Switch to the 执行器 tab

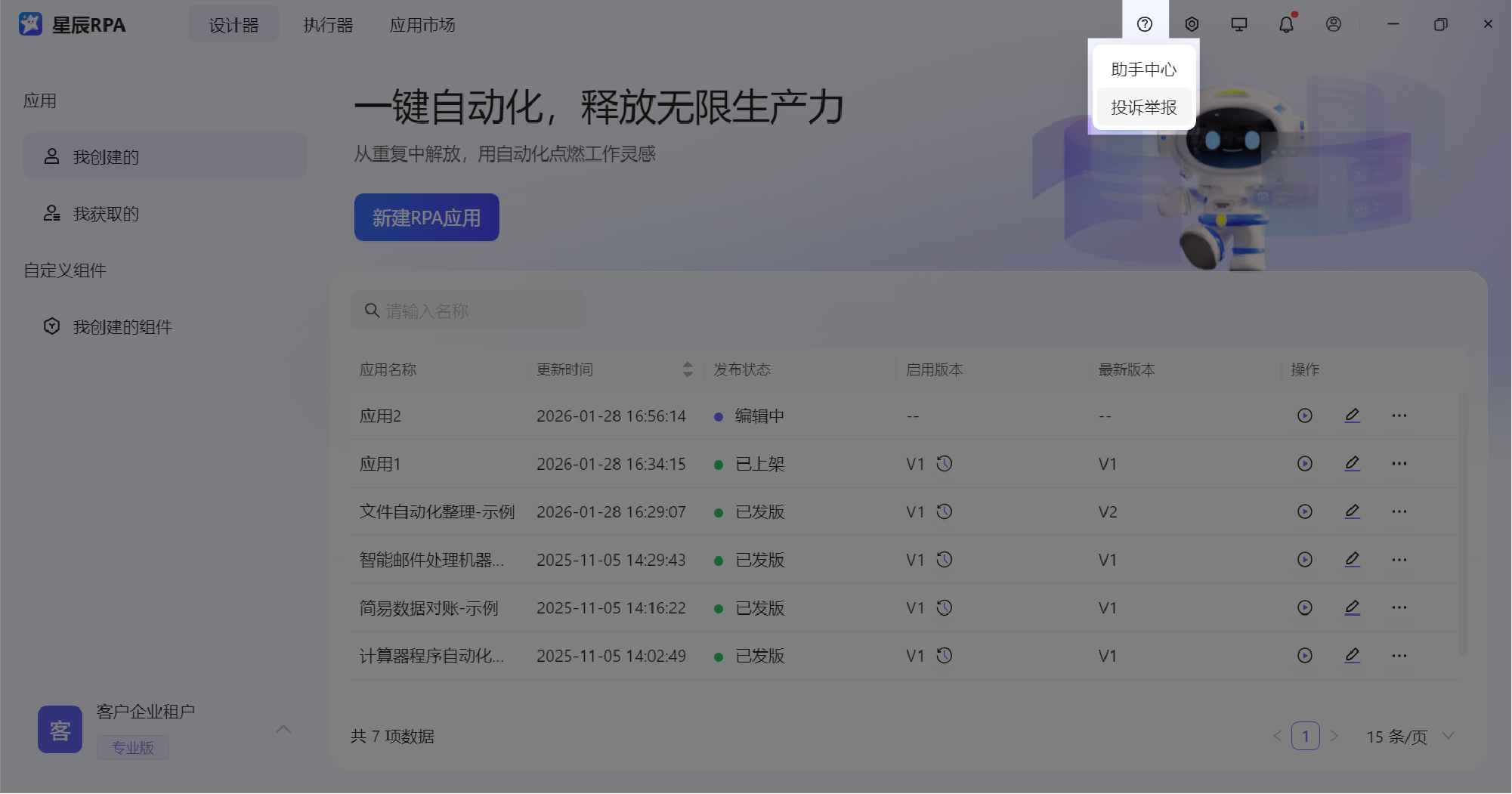coord(328,25)
